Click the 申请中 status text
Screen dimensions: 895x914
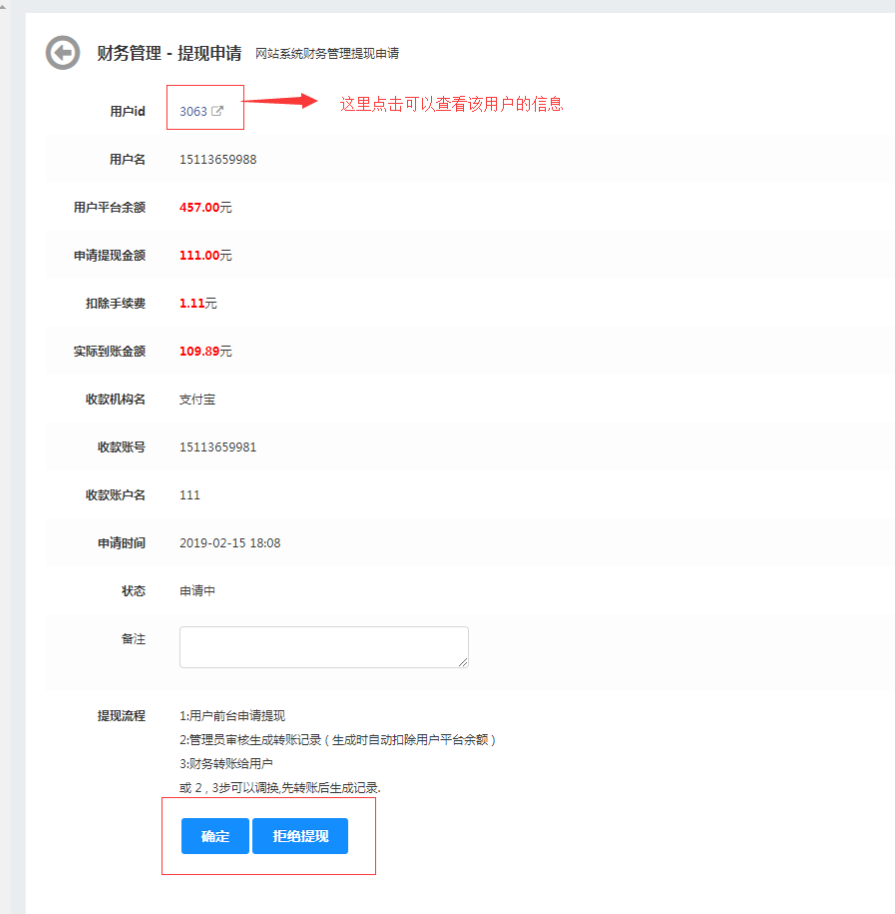198,591
